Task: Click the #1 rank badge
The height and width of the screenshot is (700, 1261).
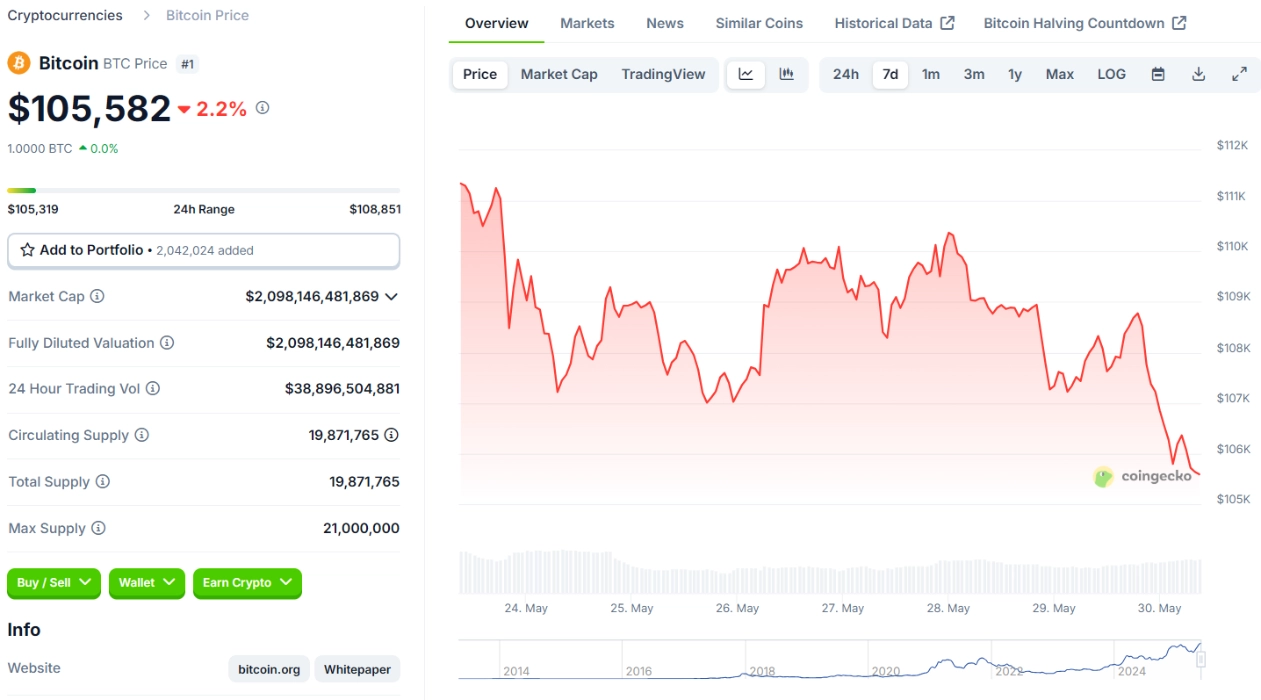Action: 188,64
